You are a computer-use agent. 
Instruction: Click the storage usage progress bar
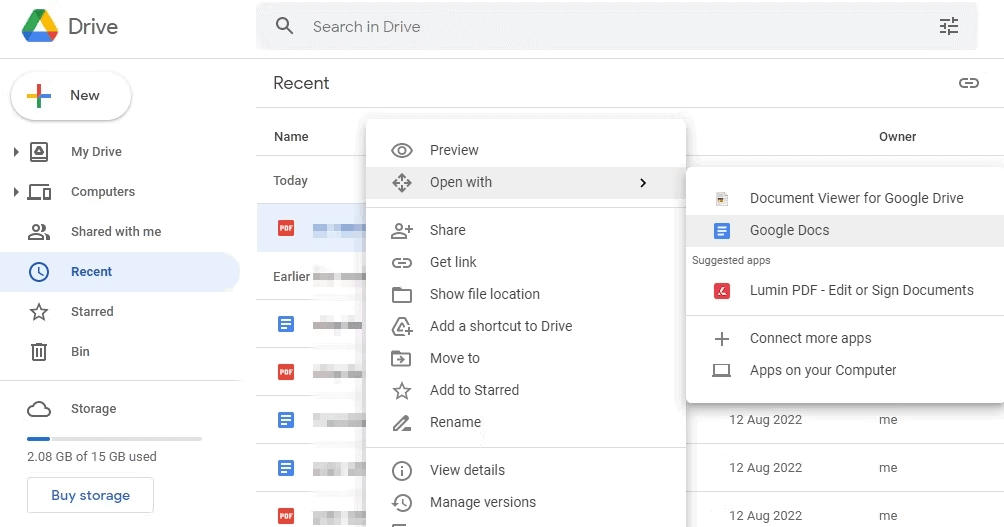114,439
